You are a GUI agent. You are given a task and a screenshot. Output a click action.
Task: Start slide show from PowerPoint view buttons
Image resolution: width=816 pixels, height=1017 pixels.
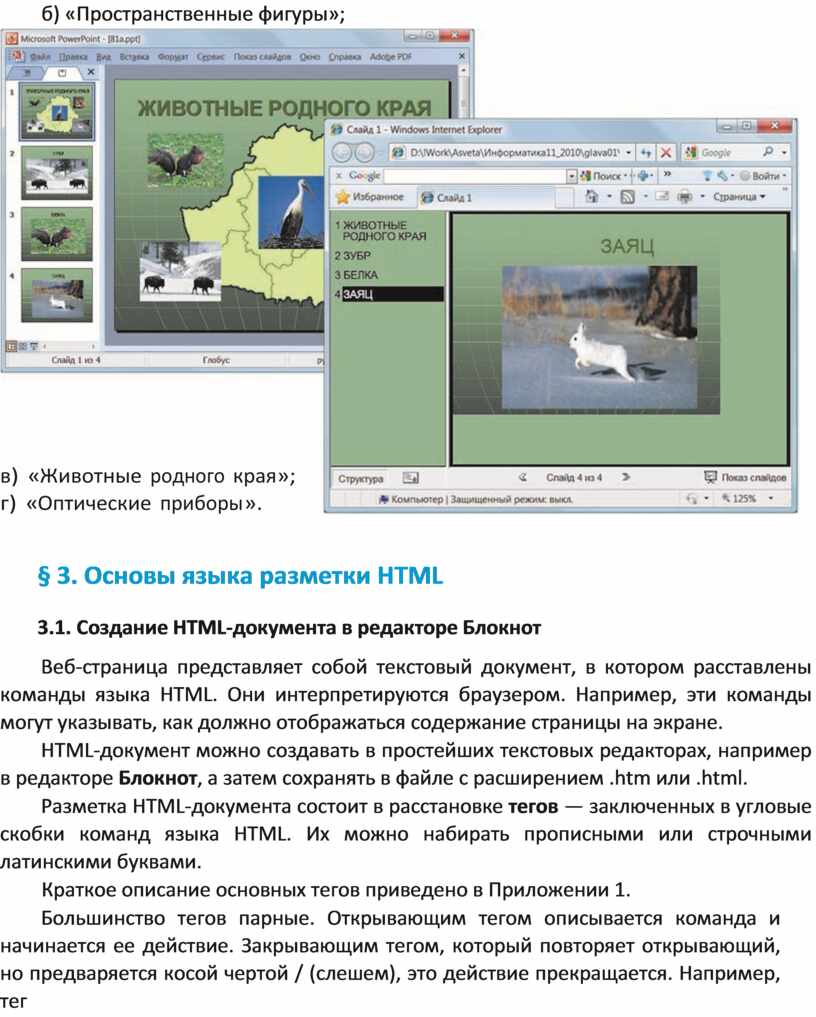pos(34,346)
